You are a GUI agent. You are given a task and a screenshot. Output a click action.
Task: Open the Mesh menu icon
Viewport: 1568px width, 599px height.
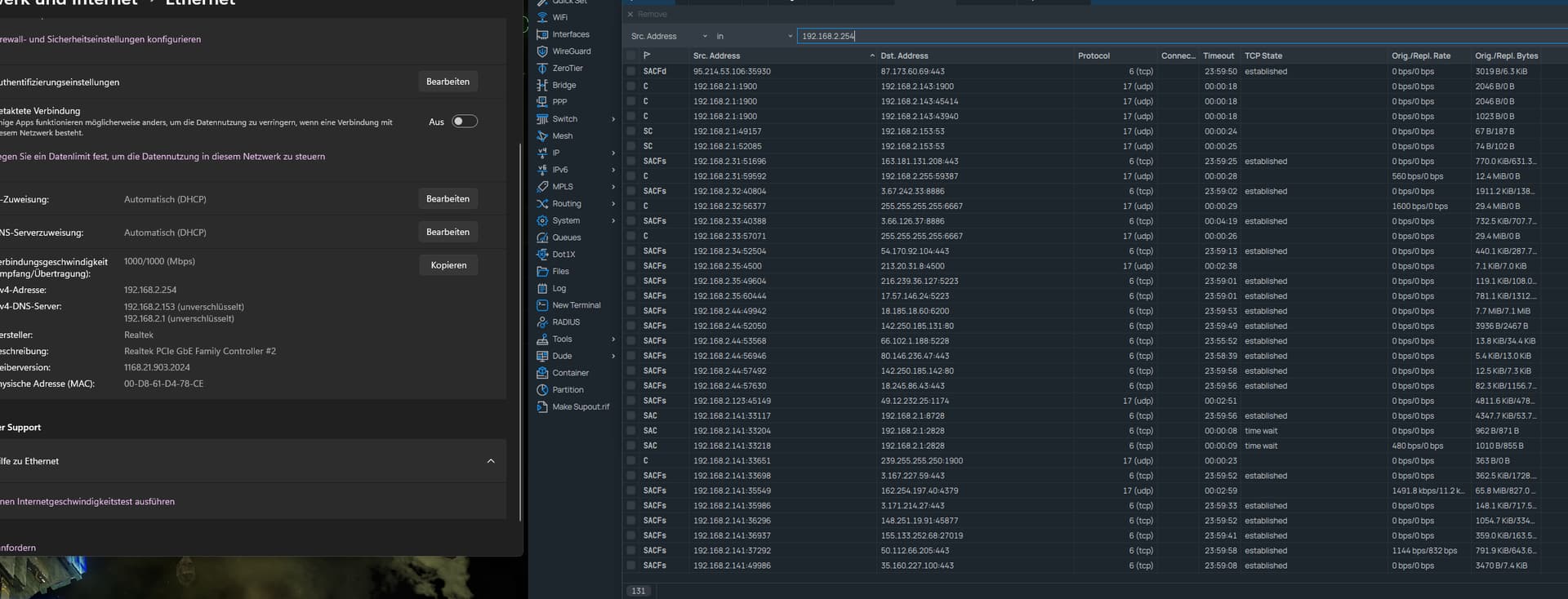tap(542, 136)
